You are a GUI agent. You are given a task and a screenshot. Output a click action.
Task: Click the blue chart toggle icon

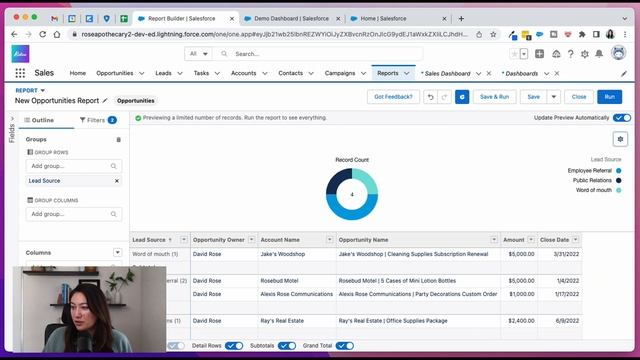462,97
